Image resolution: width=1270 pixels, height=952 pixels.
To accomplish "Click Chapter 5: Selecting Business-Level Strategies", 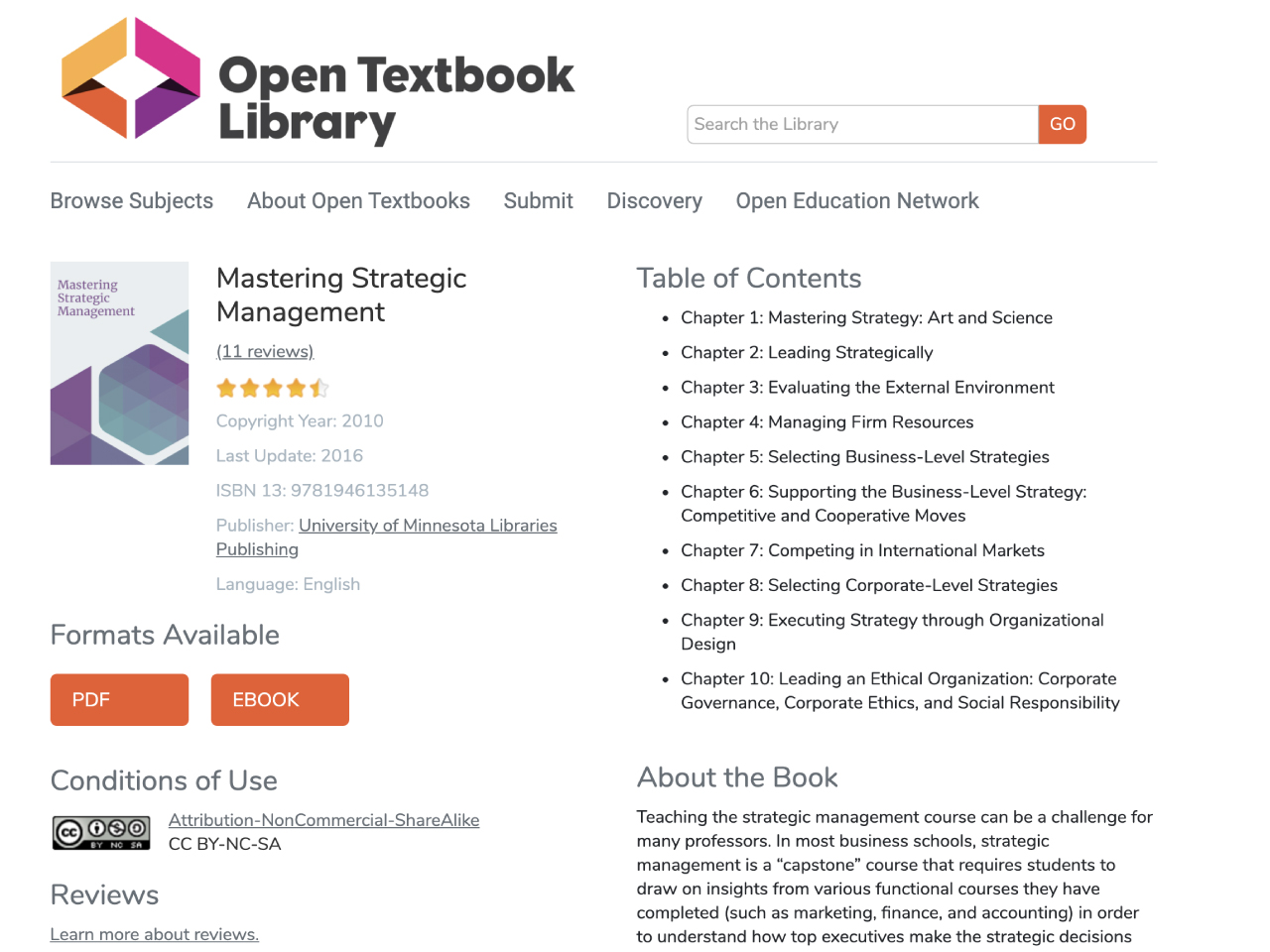I will (865, 456).
